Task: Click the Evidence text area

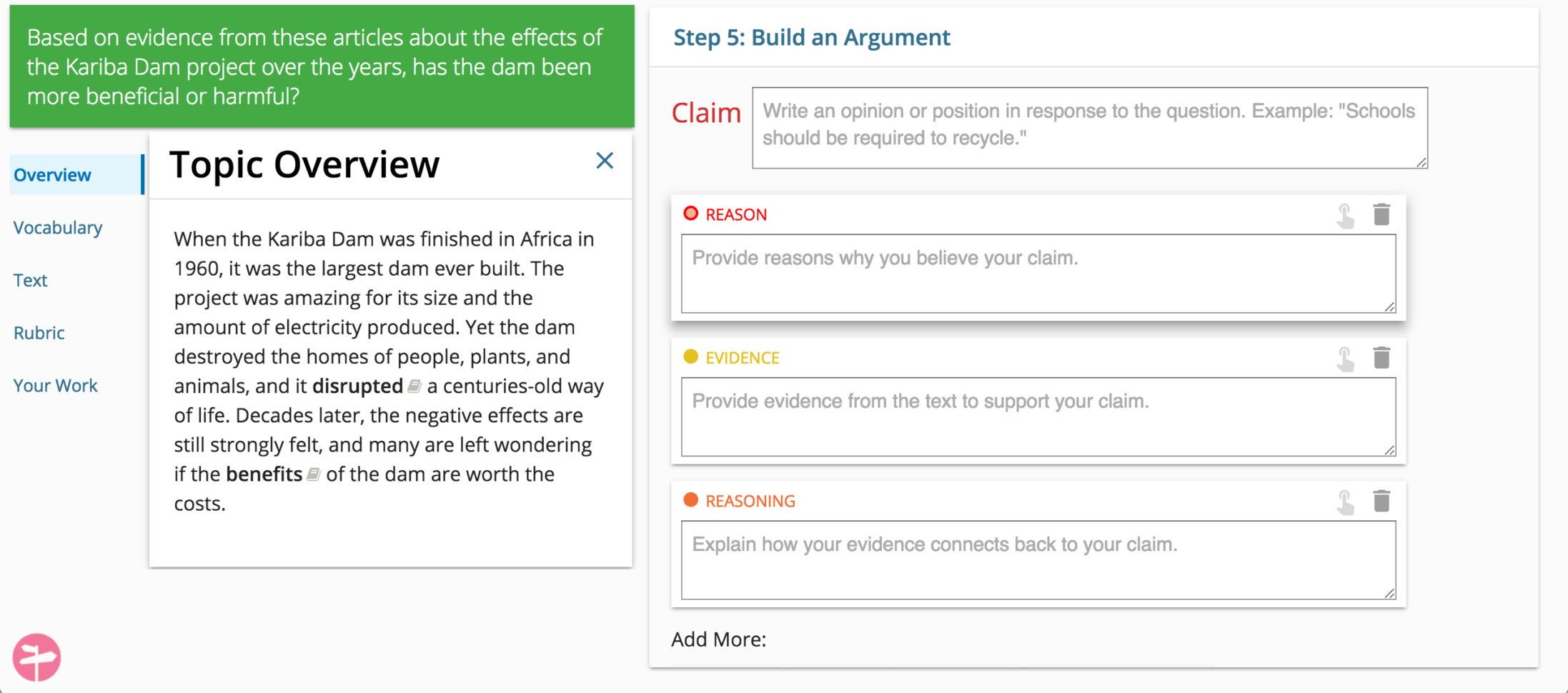Action: 1037,417
